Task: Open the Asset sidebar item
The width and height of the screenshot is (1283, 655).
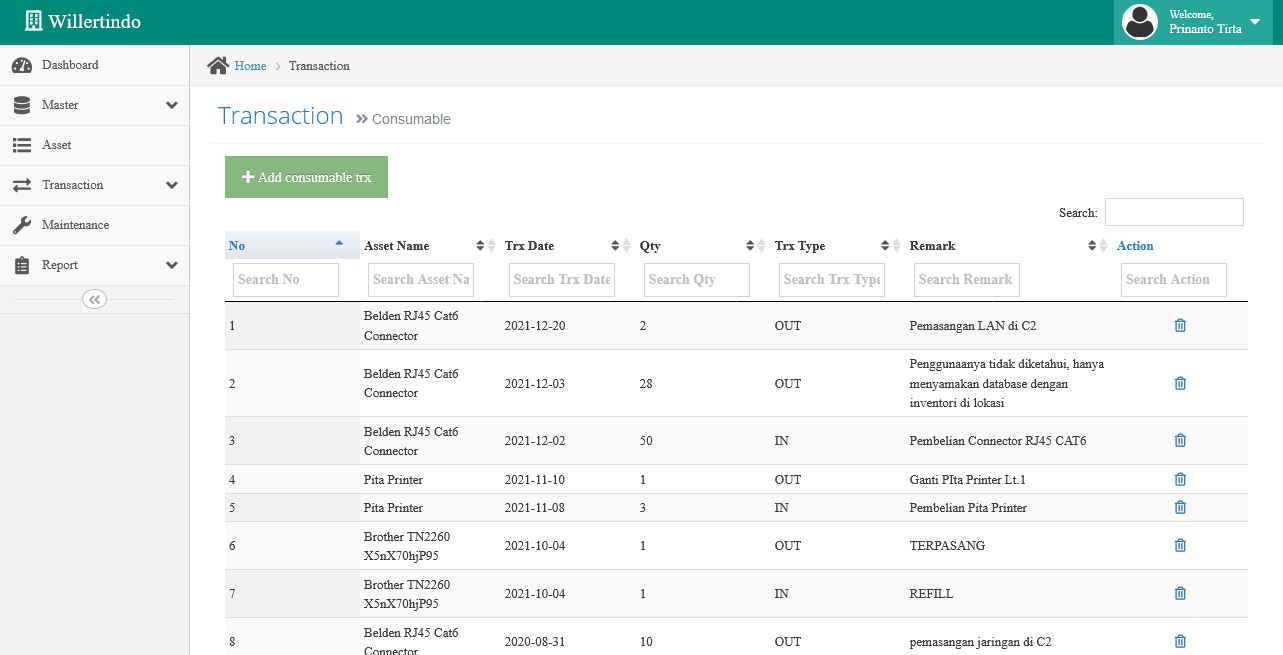Action: click(56, 145)
